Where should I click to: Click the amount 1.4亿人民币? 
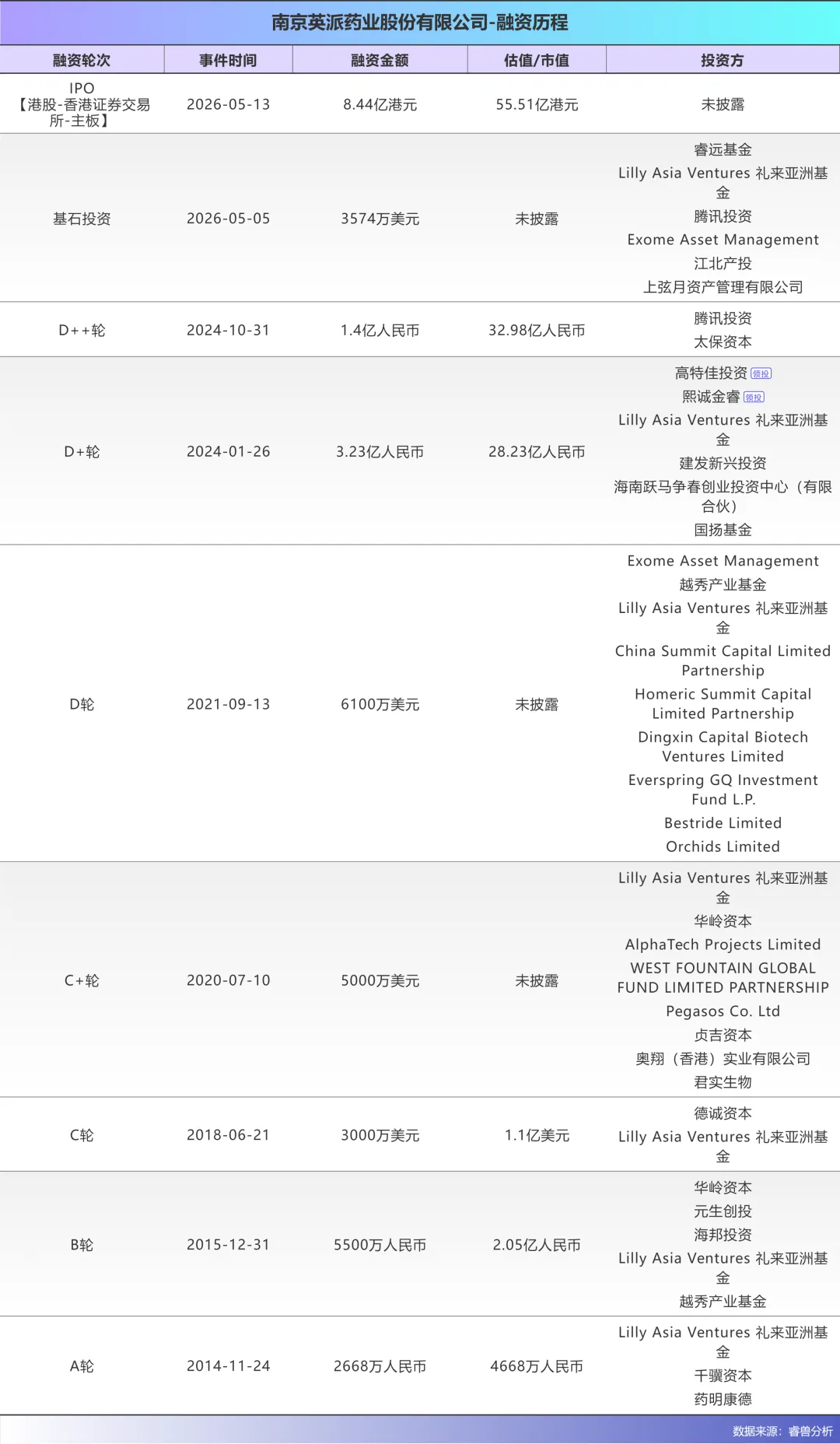[x=380, y=330]
